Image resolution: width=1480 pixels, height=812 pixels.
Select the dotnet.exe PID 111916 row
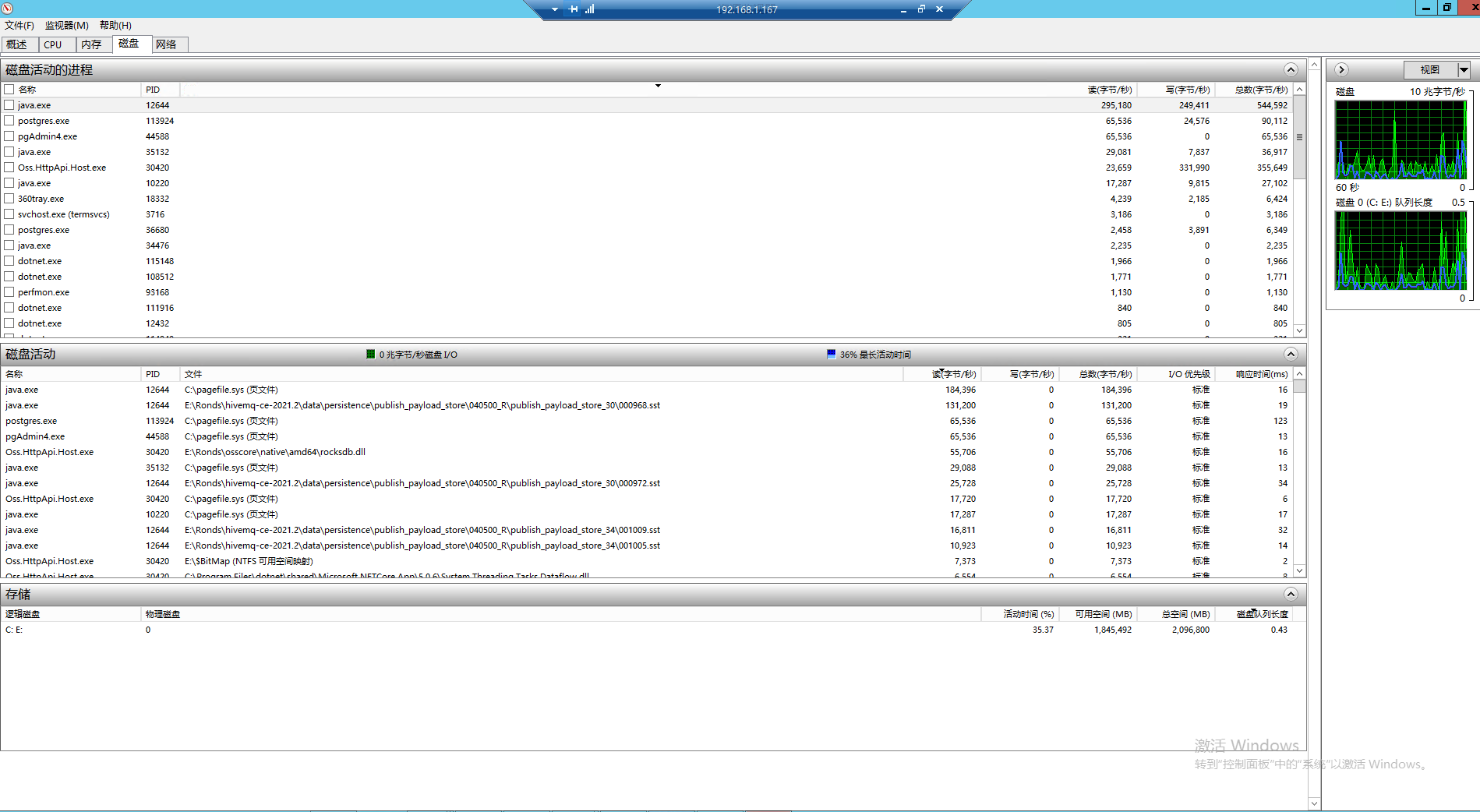tap(647, 308)
